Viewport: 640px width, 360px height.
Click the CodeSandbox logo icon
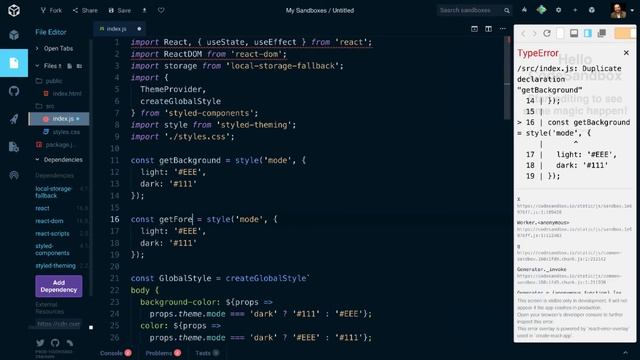point(14,10)
